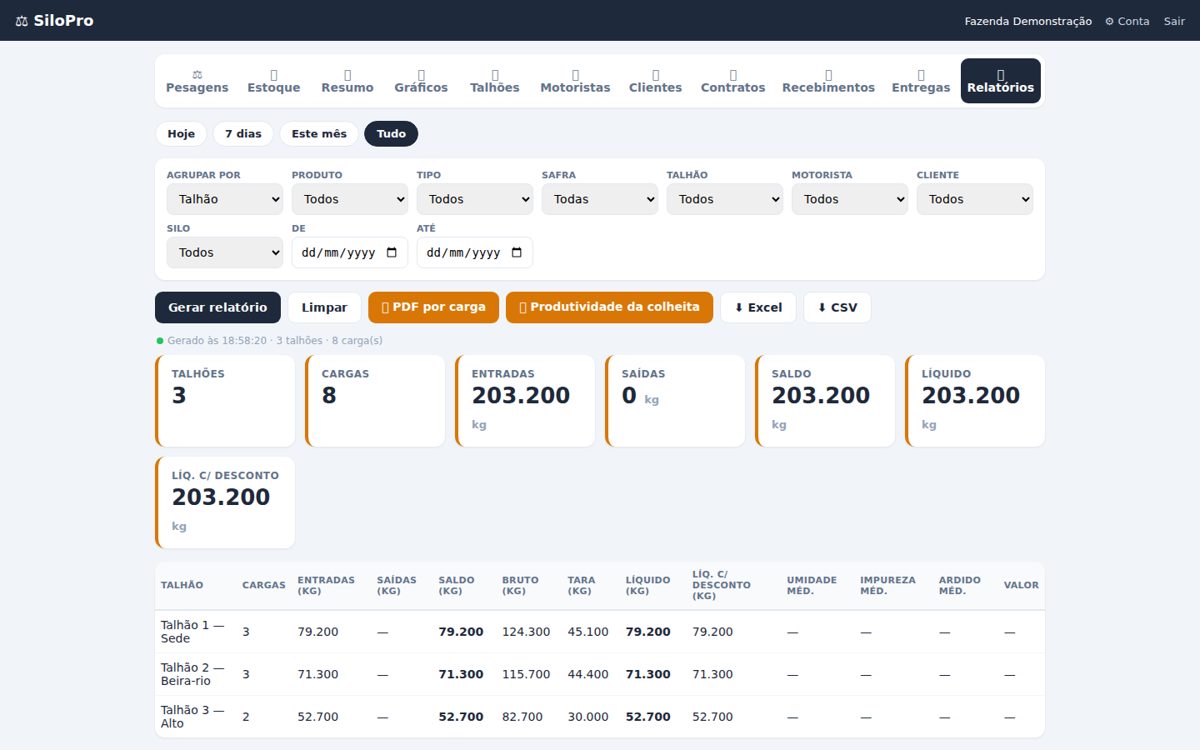Click the Fazenda Demonstração farm name
The image size is (1200, 750).
point(1028,21)
